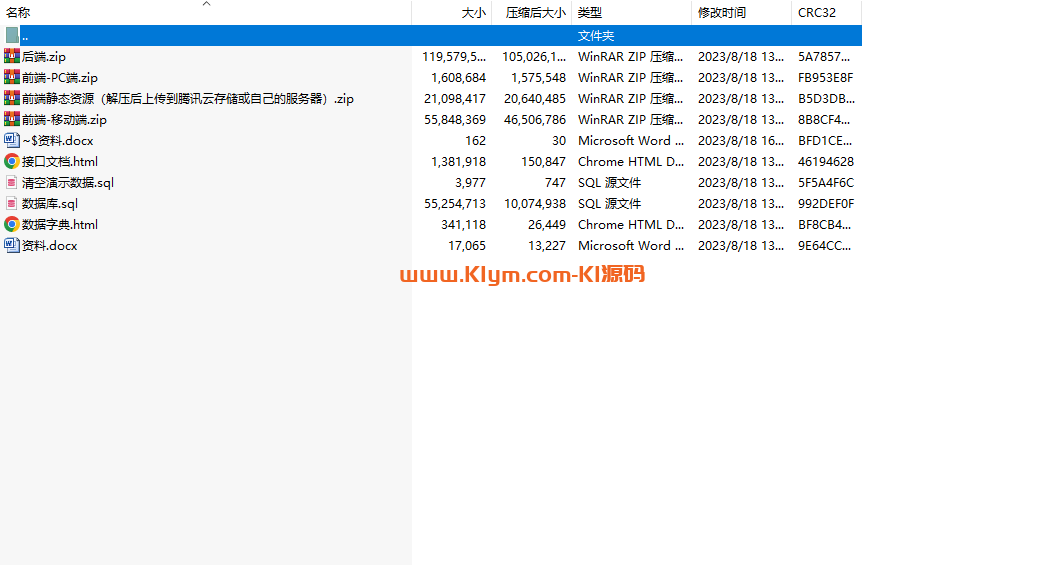Click the sort arrow above 名称 column
The image size is (1041, 565).
[206, 4]
